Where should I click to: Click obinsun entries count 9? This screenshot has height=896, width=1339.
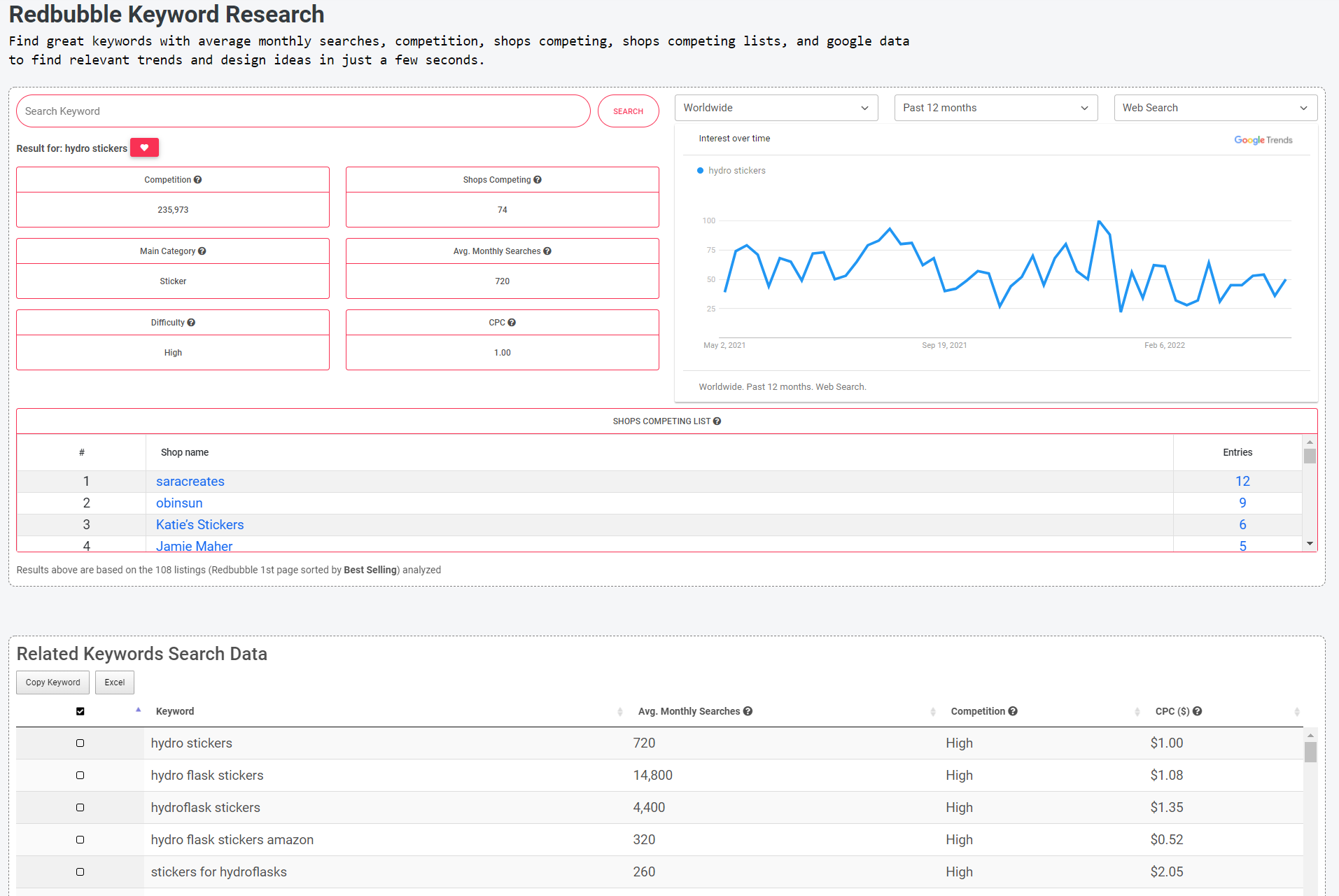pos(1242,503)
